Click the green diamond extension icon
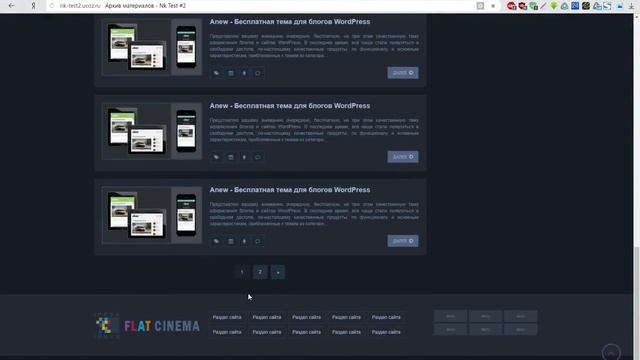The image size is (640, 360). 554,6
